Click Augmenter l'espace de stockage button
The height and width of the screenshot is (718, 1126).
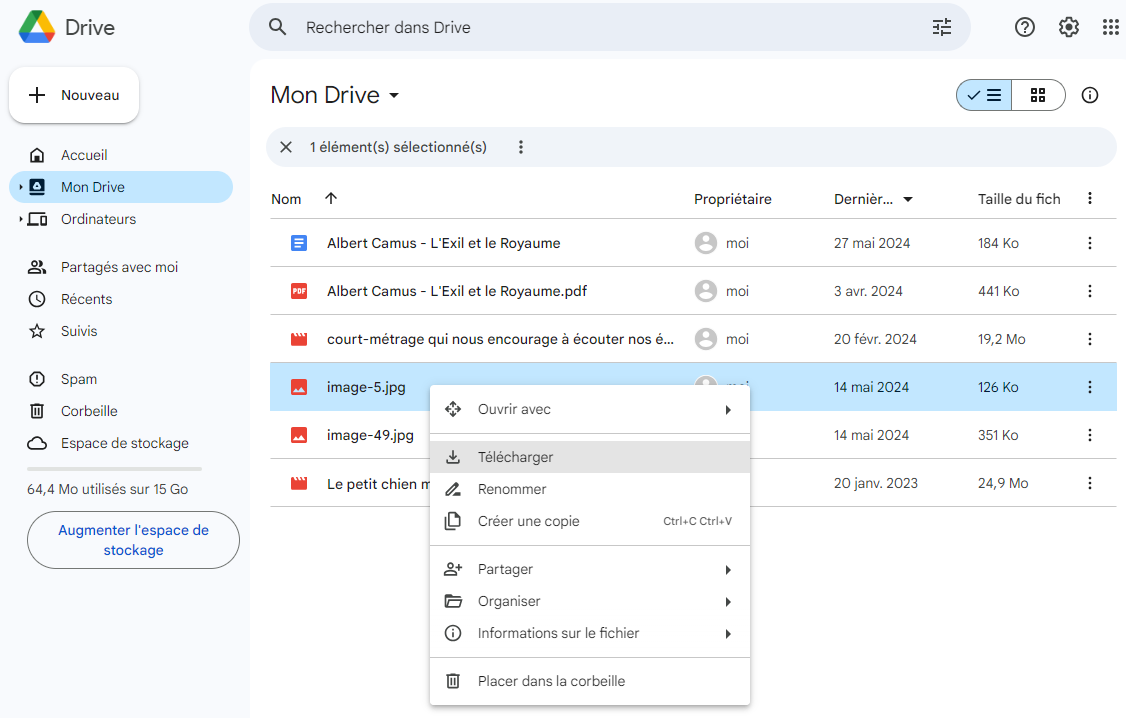133,540
